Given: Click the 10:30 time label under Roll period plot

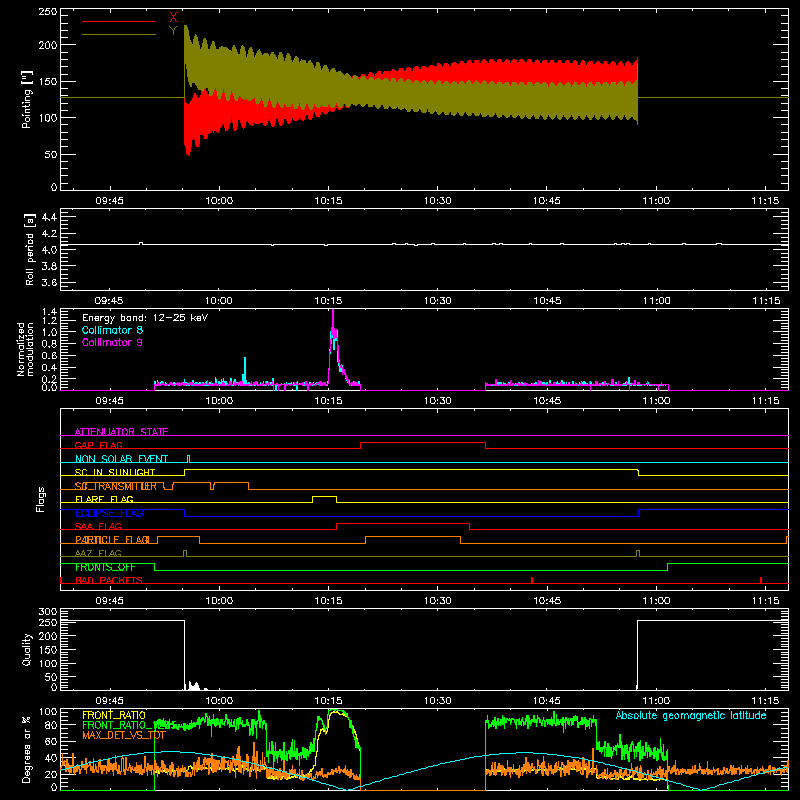Looking at the screenshot, I should coord(437,301).
